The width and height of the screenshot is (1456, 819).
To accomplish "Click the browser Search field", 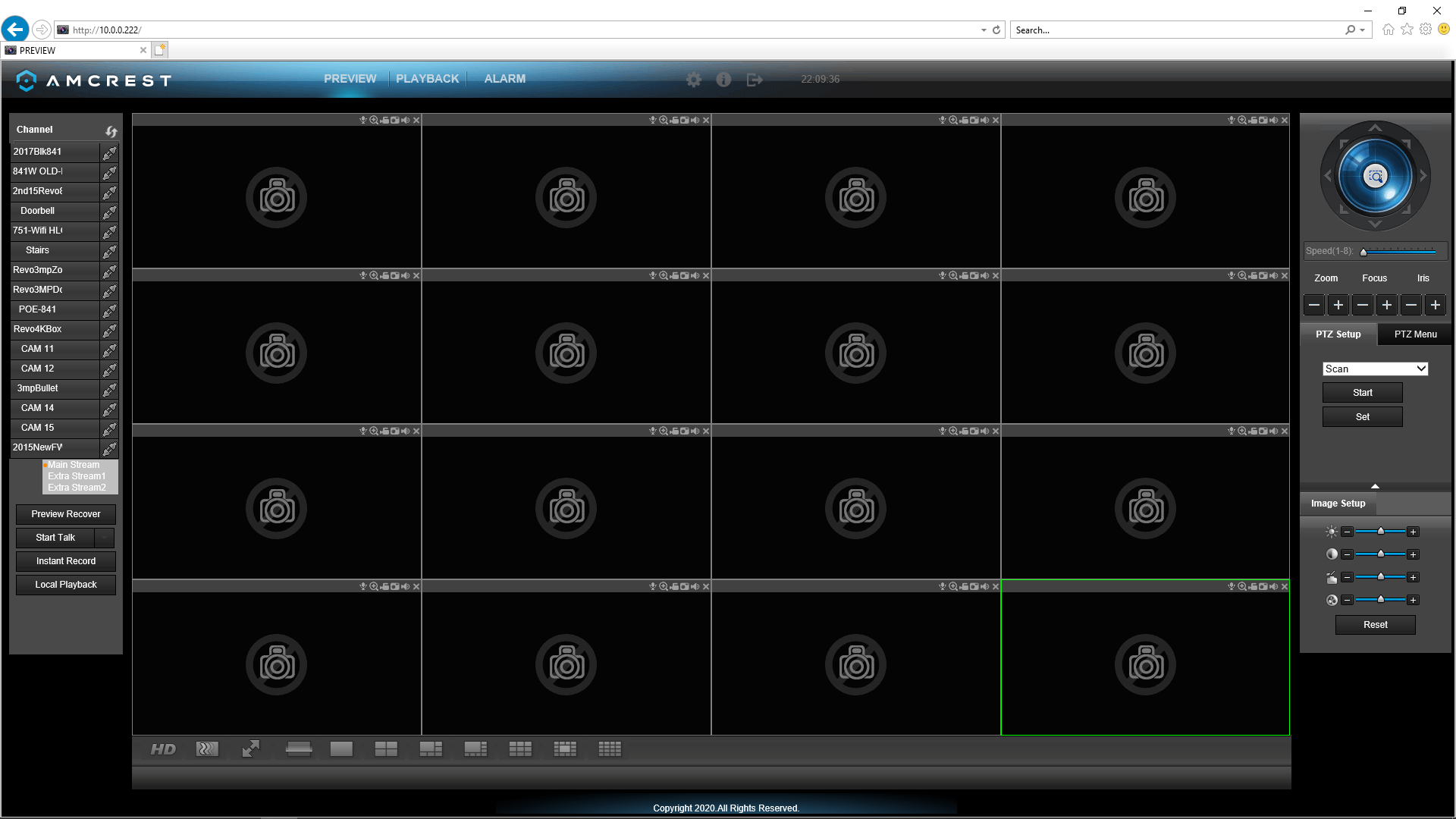I will 1178,30.
